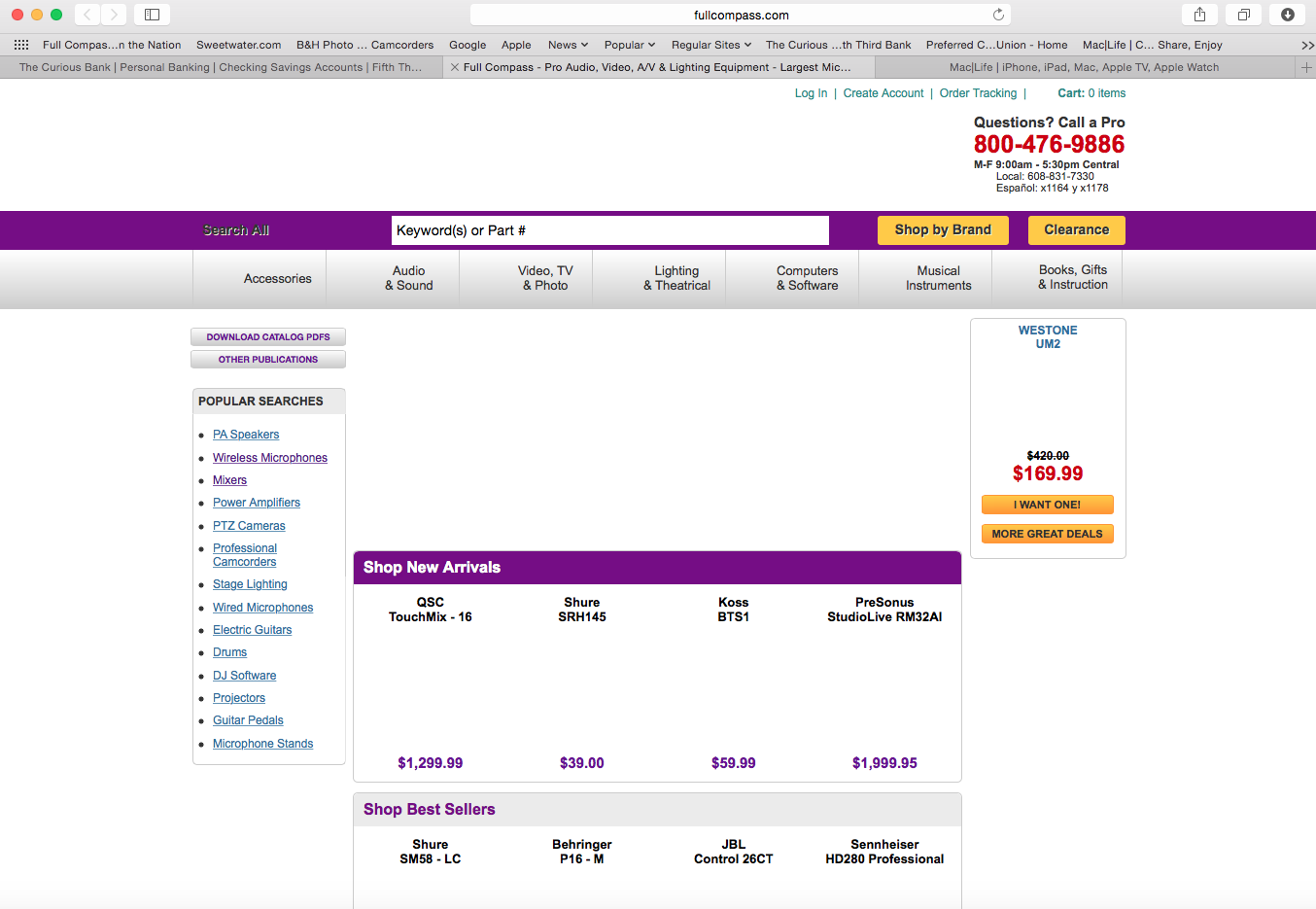Open the Lighting & Theatrical category

click(676, 278)
